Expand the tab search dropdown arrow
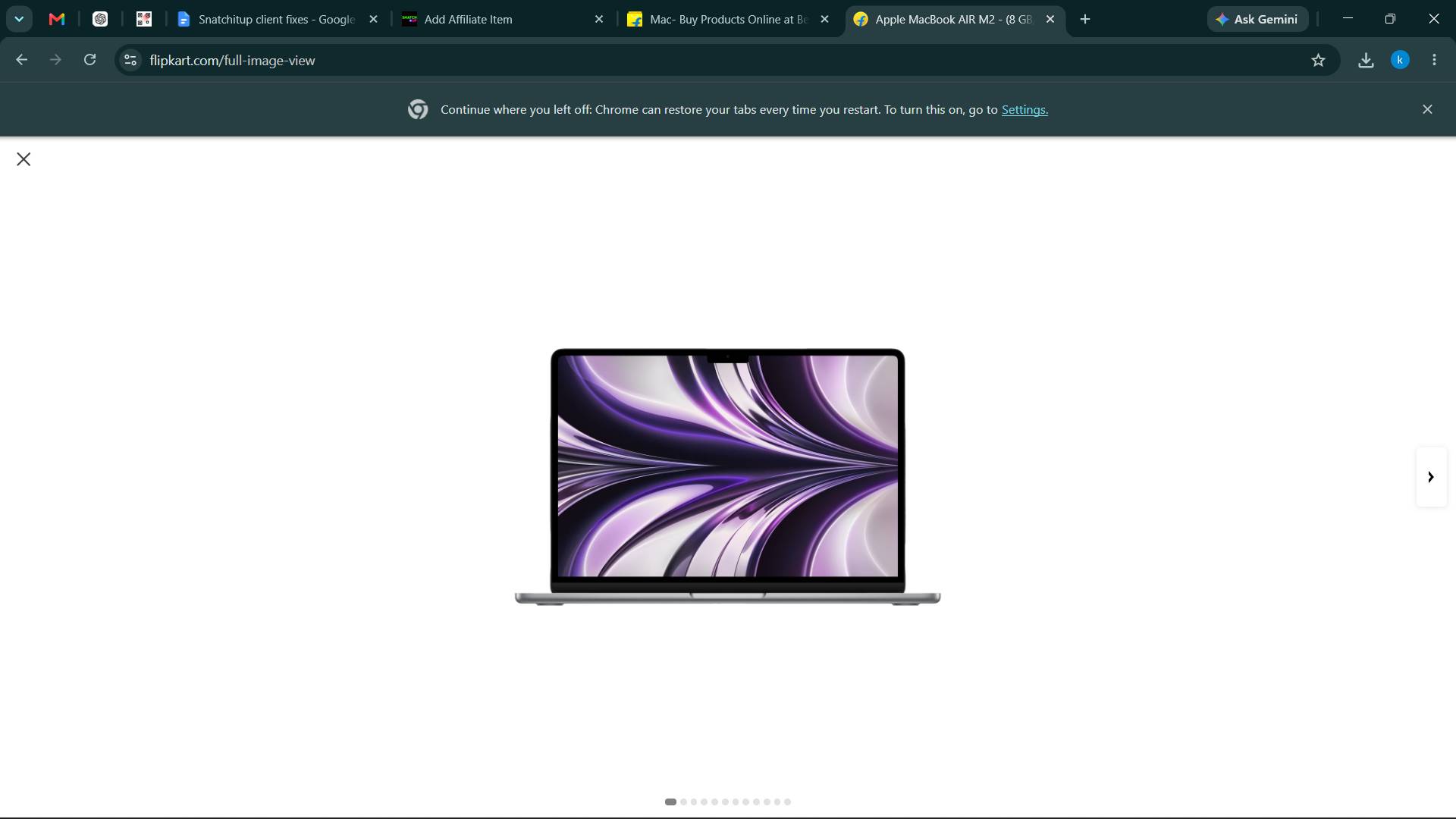The width and height of the screenshot is (1456, 819). coord(19,19)
